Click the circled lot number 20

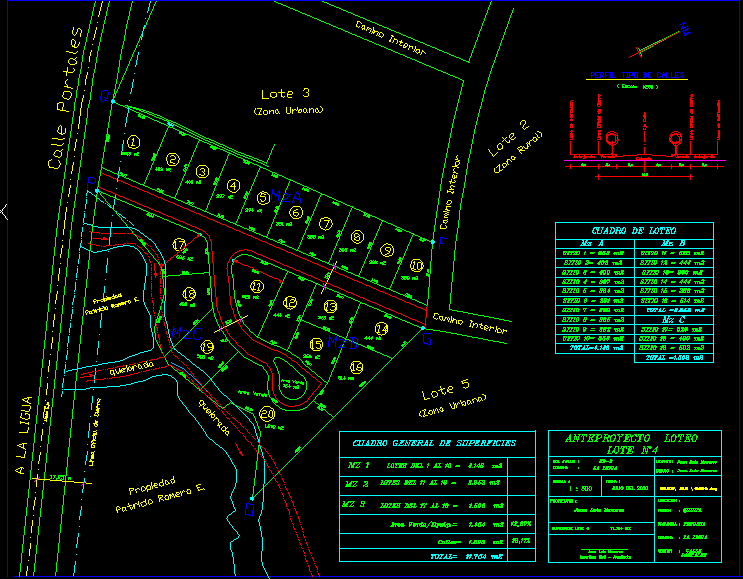coord(266,414)
